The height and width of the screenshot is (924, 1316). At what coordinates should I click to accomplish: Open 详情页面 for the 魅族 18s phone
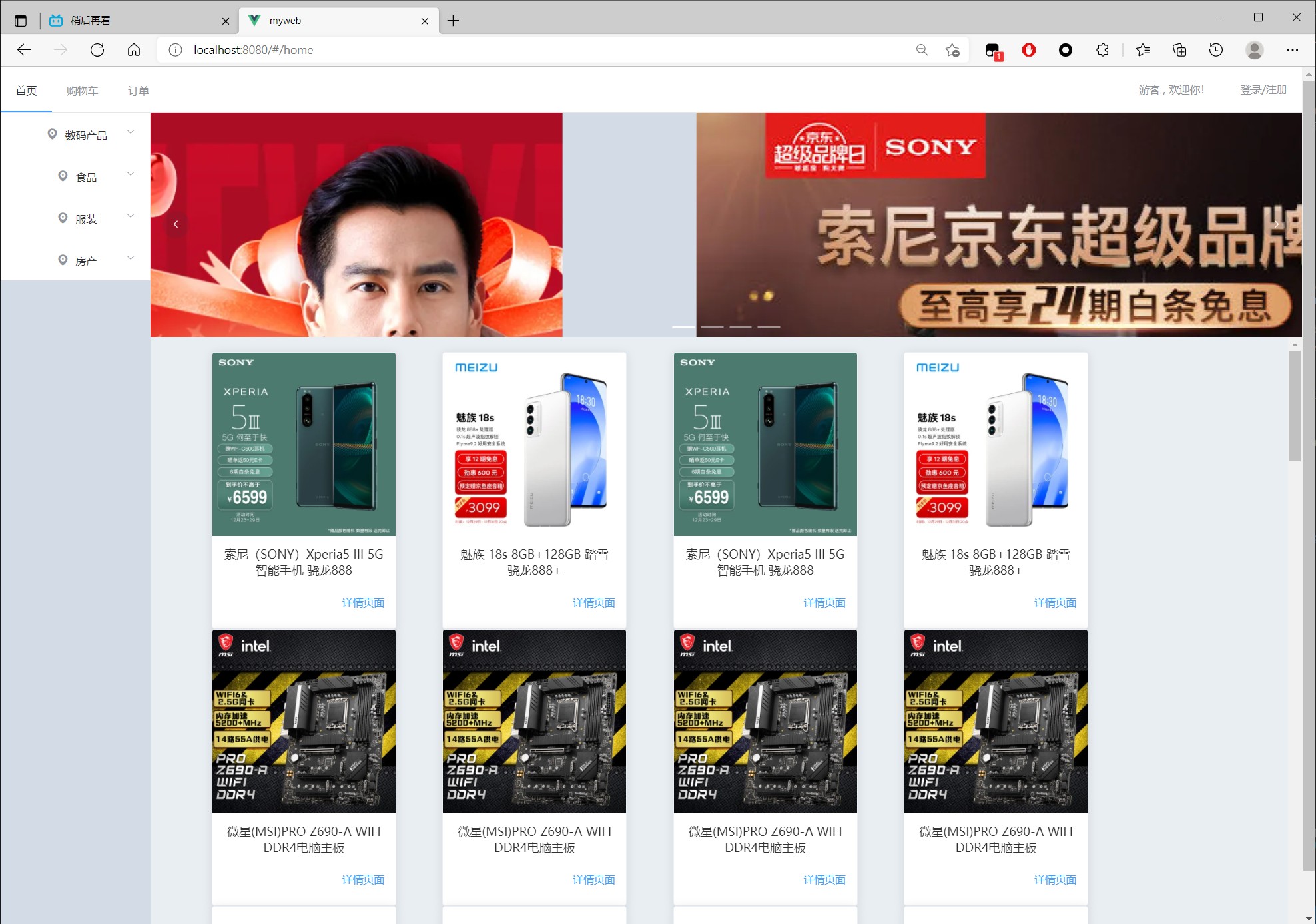593,602
